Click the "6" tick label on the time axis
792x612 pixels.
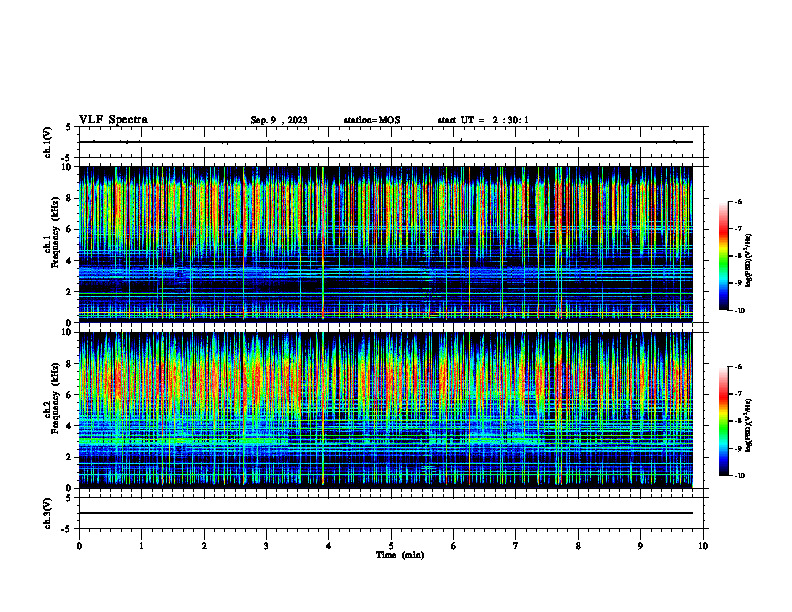454,546
